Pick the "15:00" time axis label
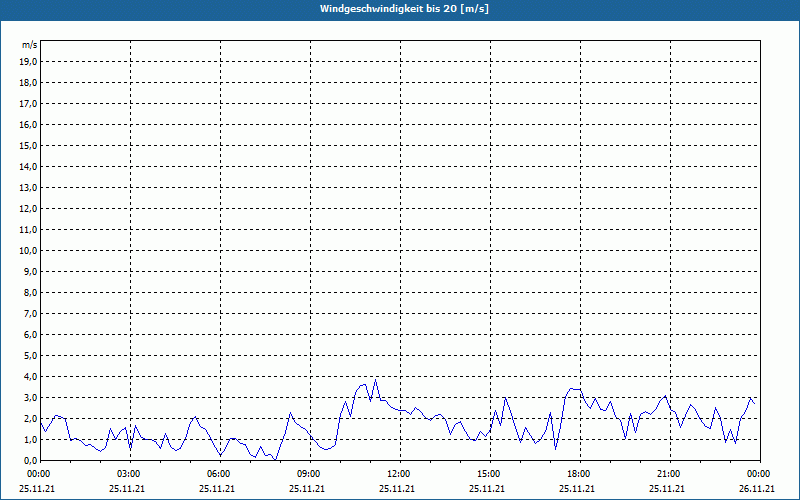The width and height of the screenshot is (800, 500). (x=490, y=474)
